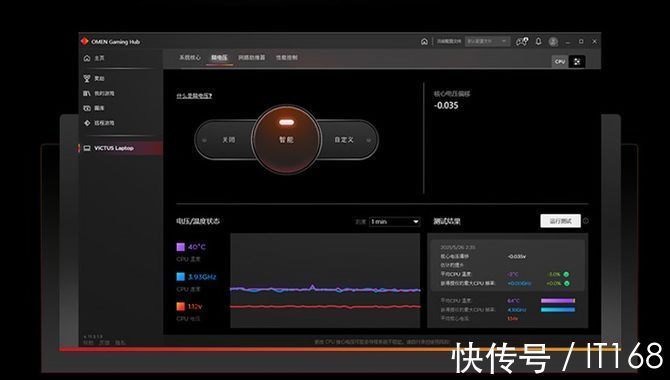
Task: Select VICTUS Laptop in the sidebar
Action: click(x=121, y=148)
